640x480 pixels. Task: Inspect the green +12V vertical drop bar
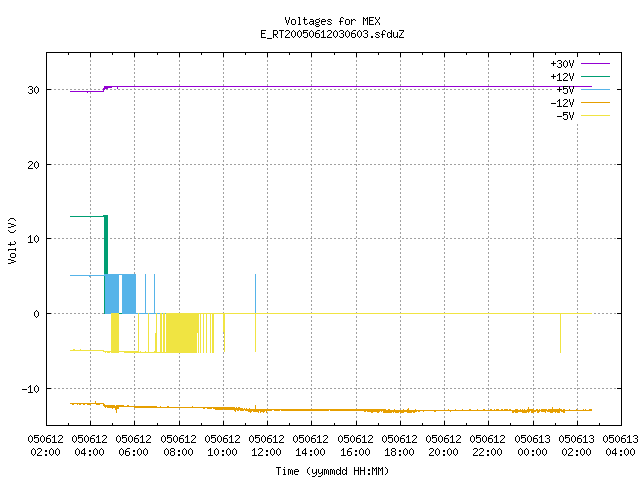pyautogui.click(x=106, y=245)
